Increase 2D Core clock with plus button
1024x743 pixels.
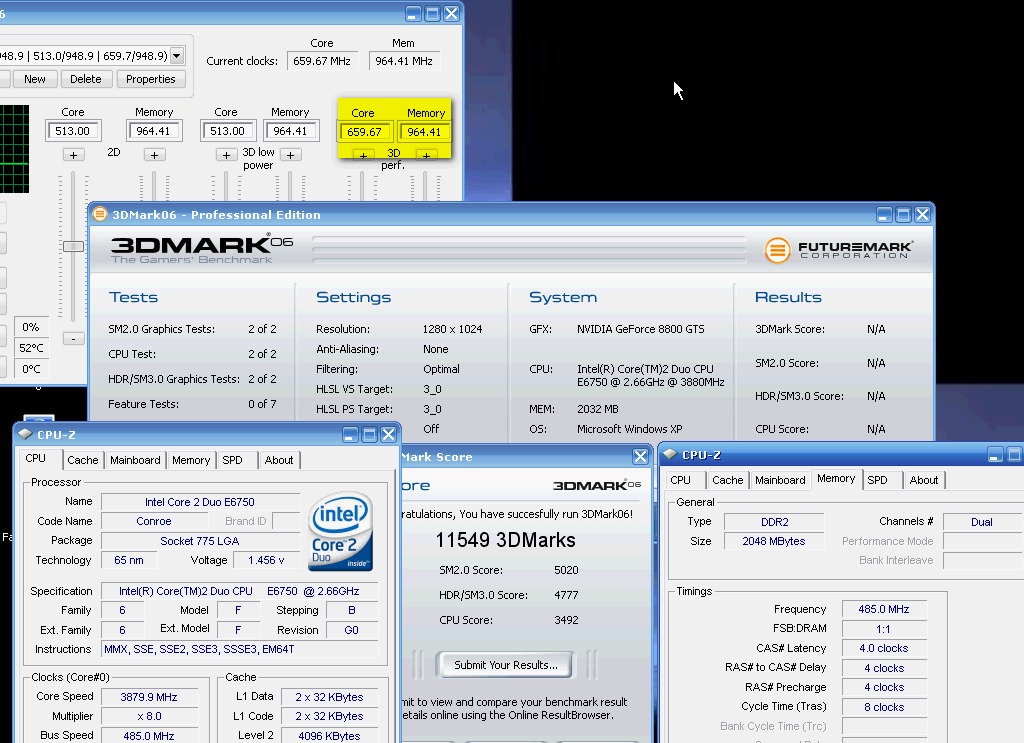(73, 155)
